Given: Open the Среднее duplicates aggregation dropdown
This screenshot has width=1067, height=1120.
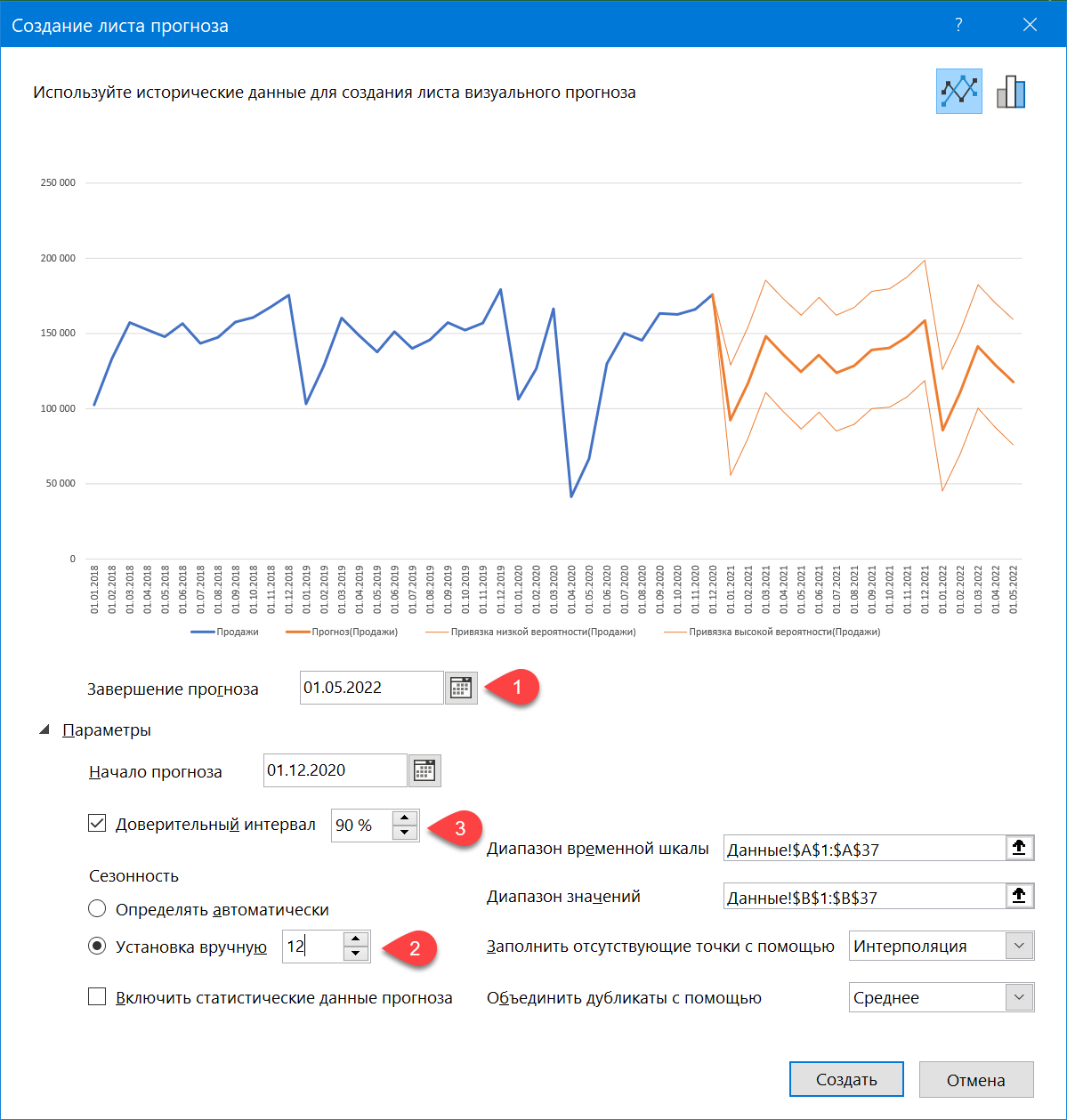Looking at the screenshot, I should [1019, 997].
